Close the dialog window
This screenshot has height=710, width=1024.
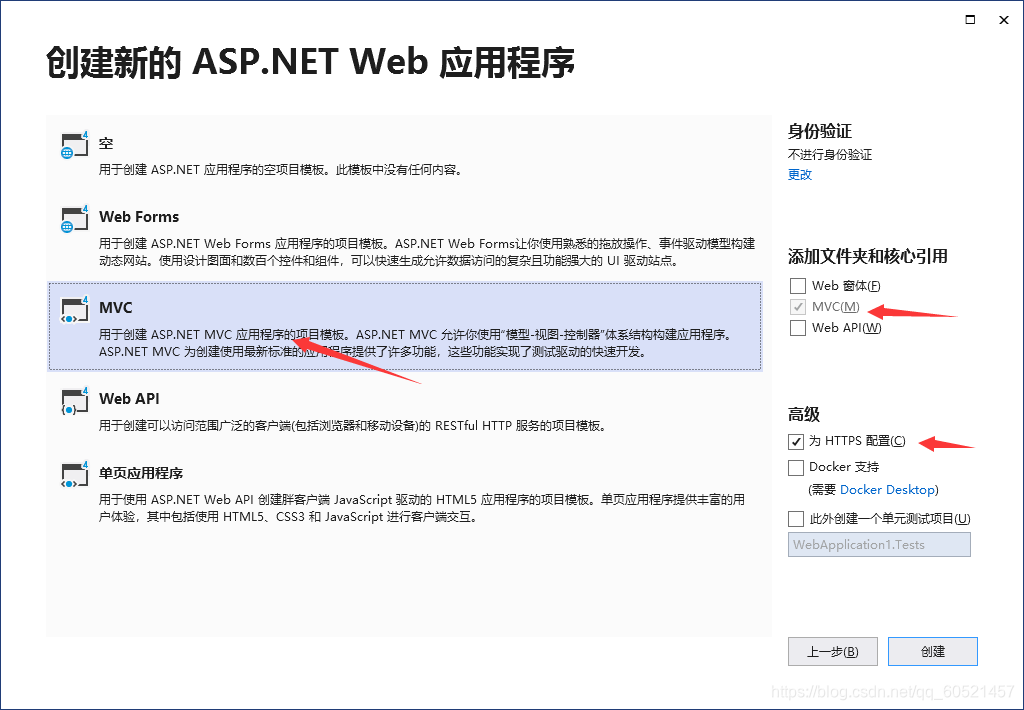1004,20
